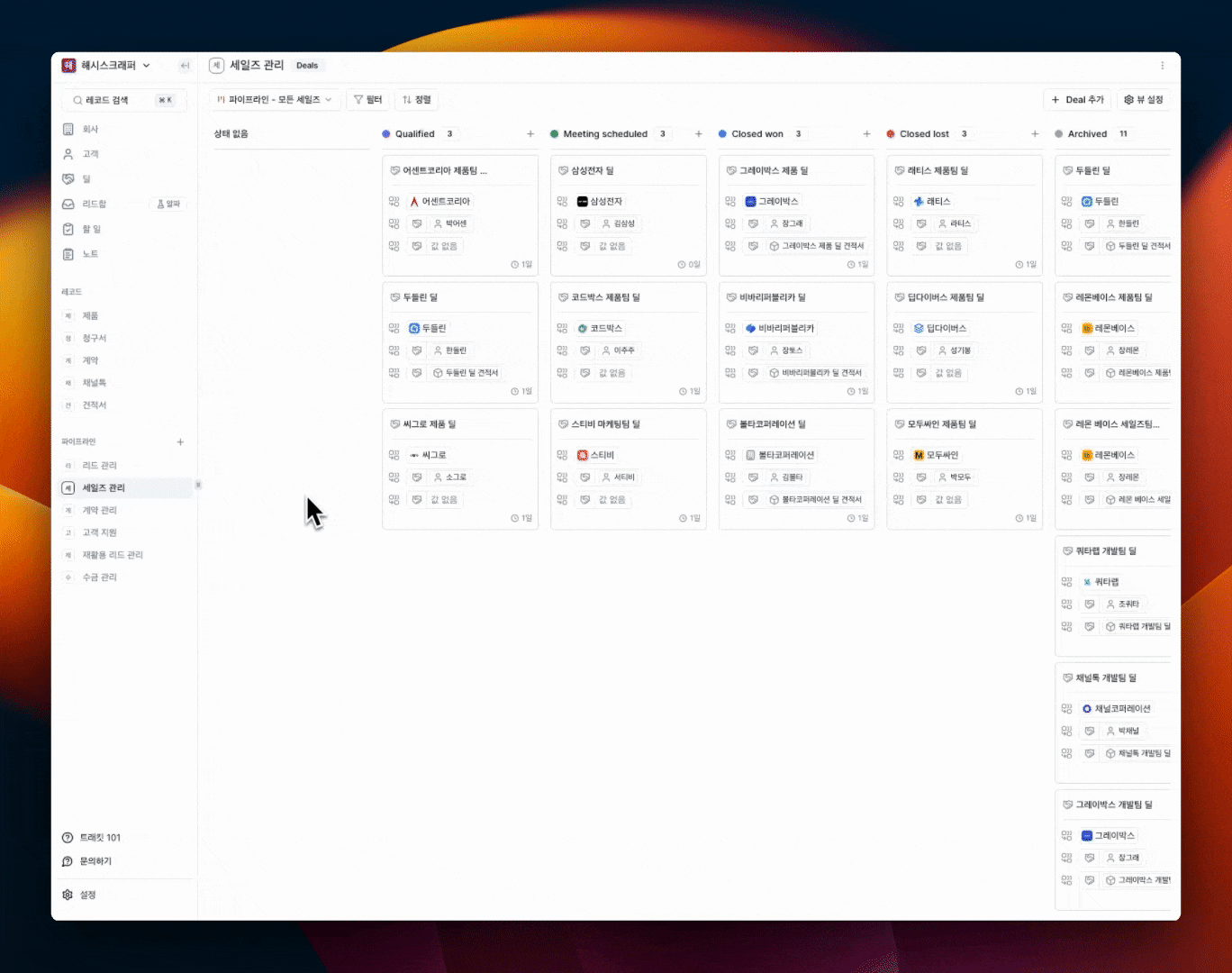This screenshot has height=973, width=1232.
Task: Add a deal to the Closed lost column
Action: coord(1035,134)
